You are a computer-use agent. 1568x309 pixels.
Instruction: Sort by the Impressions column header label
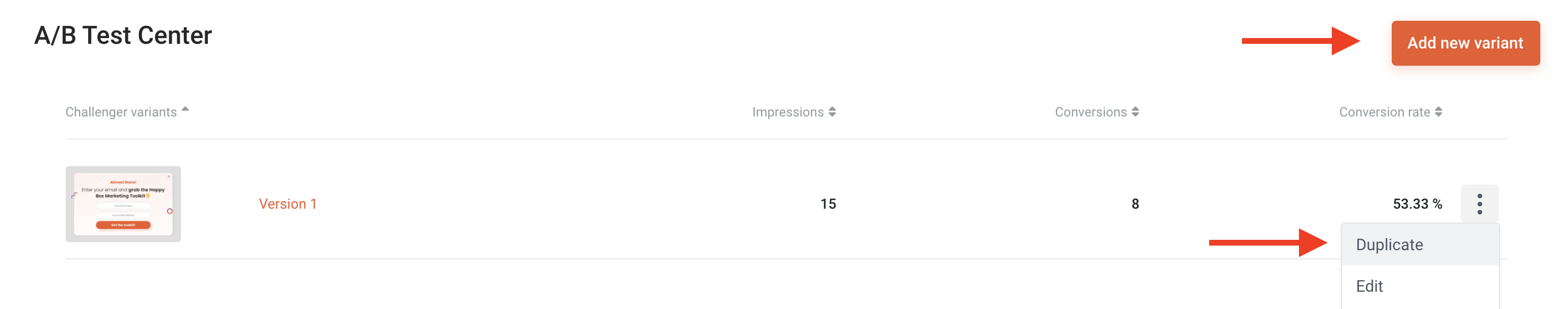[787, 112]
